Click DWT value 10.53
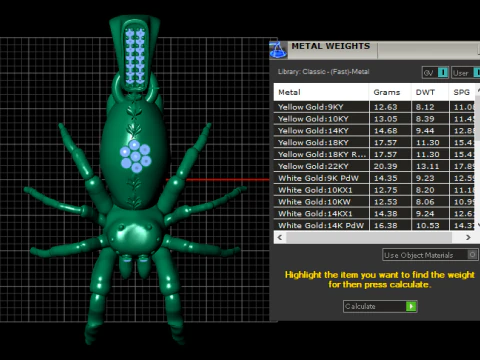 [x=428, y=225]
